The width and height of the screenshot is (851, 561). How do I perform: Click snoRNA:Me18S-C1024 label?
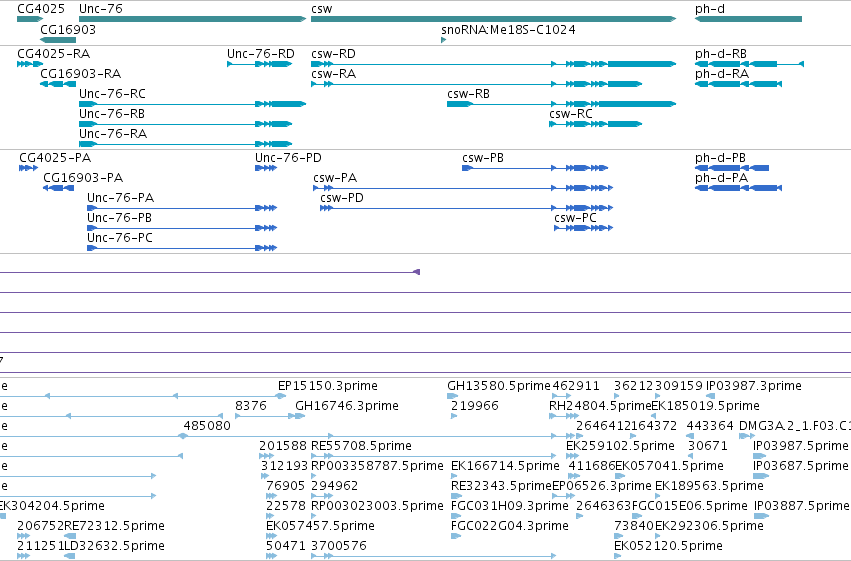point(509,29)
